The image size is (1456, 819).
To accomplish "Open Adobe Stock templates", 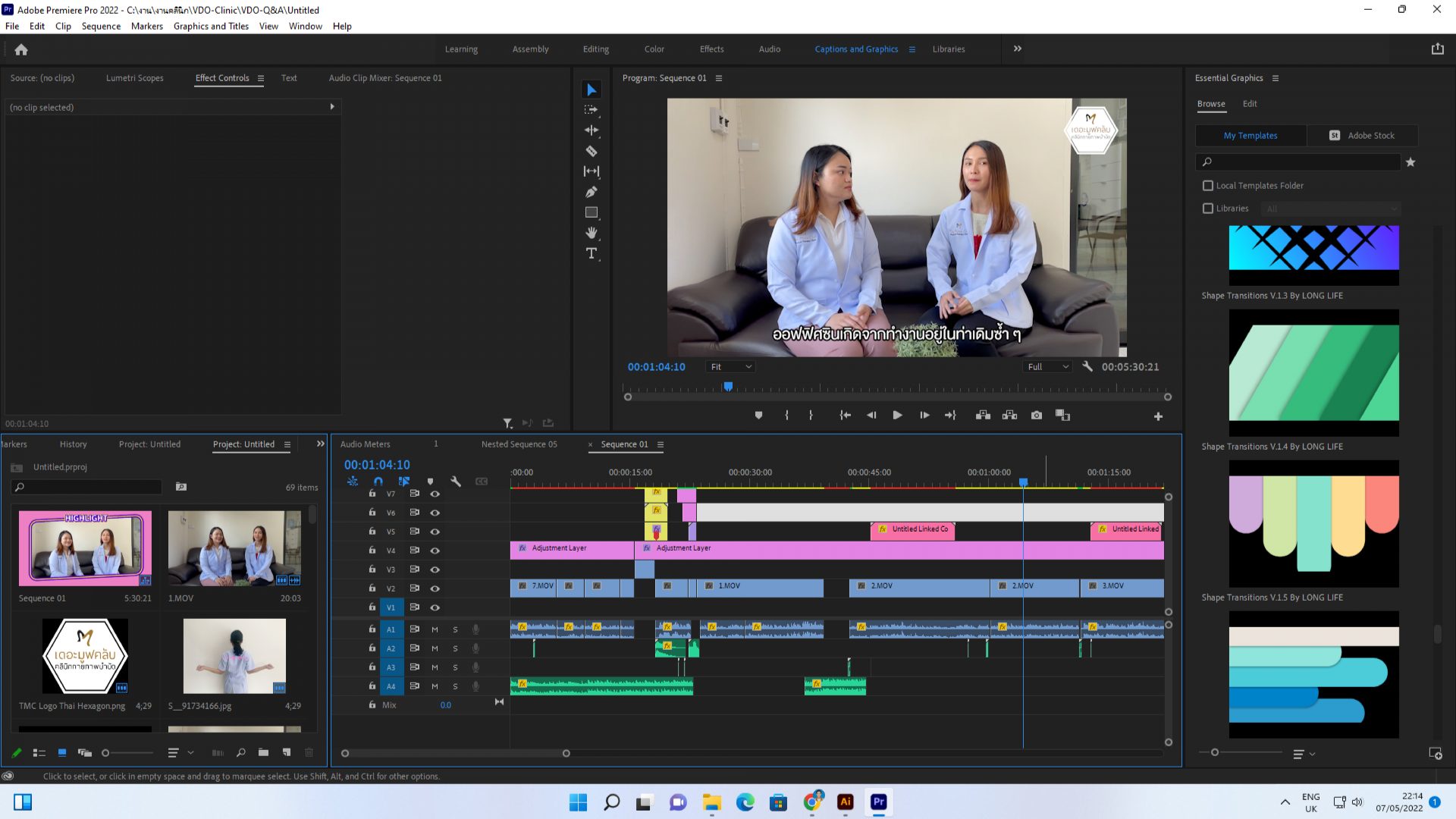I will (x=1363, y=136).
